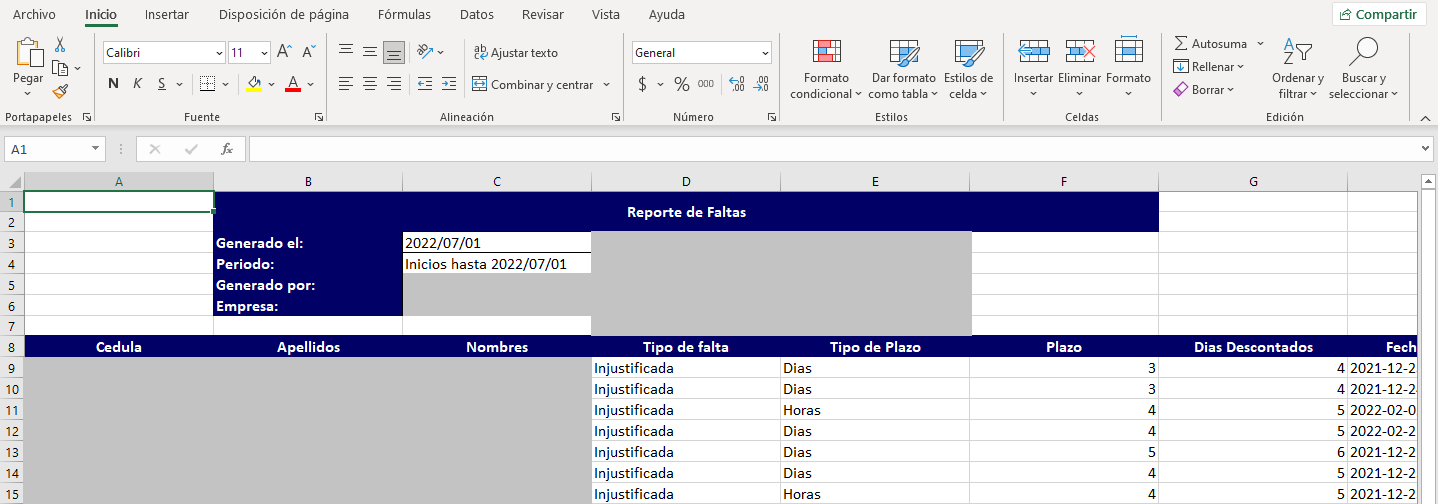Apply the yellow fill color bucket
The image size is (1438, 504).
pos(255,84)
